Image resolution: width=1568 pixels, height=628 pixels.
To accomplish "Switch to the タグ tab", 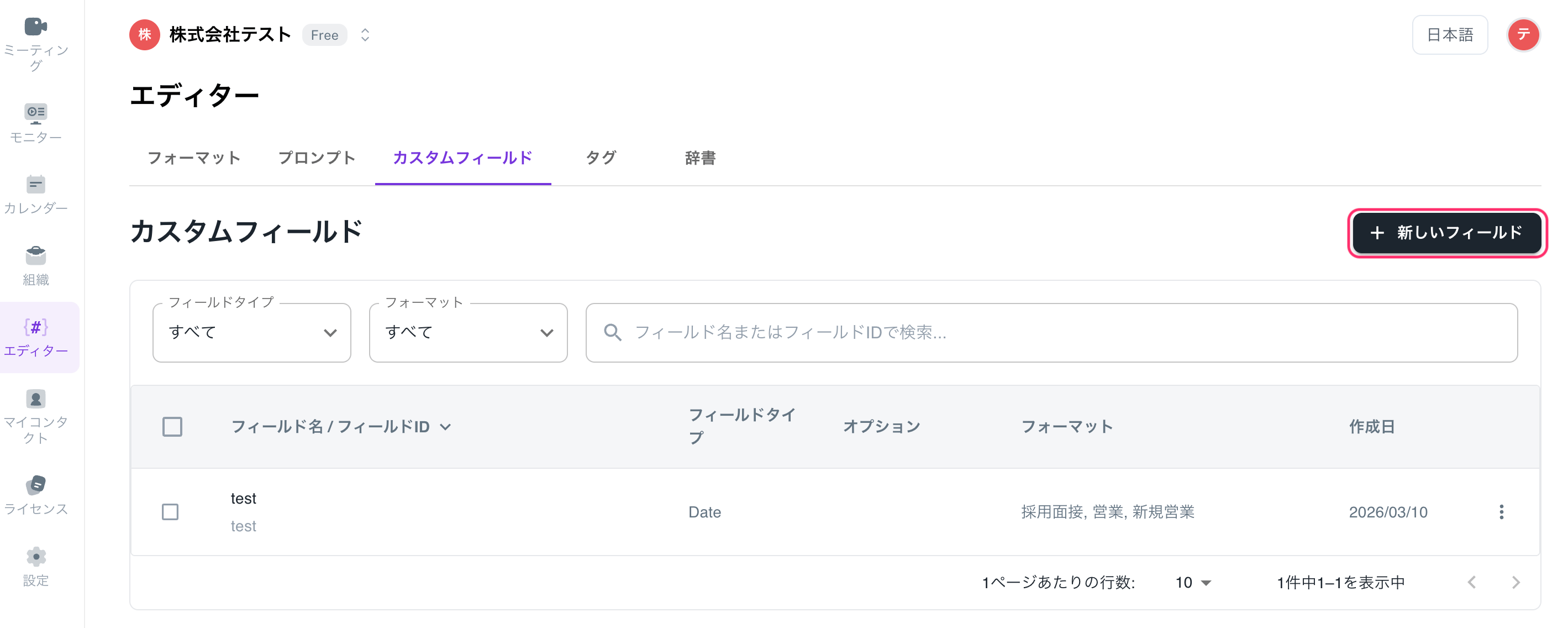I will 601,158.
